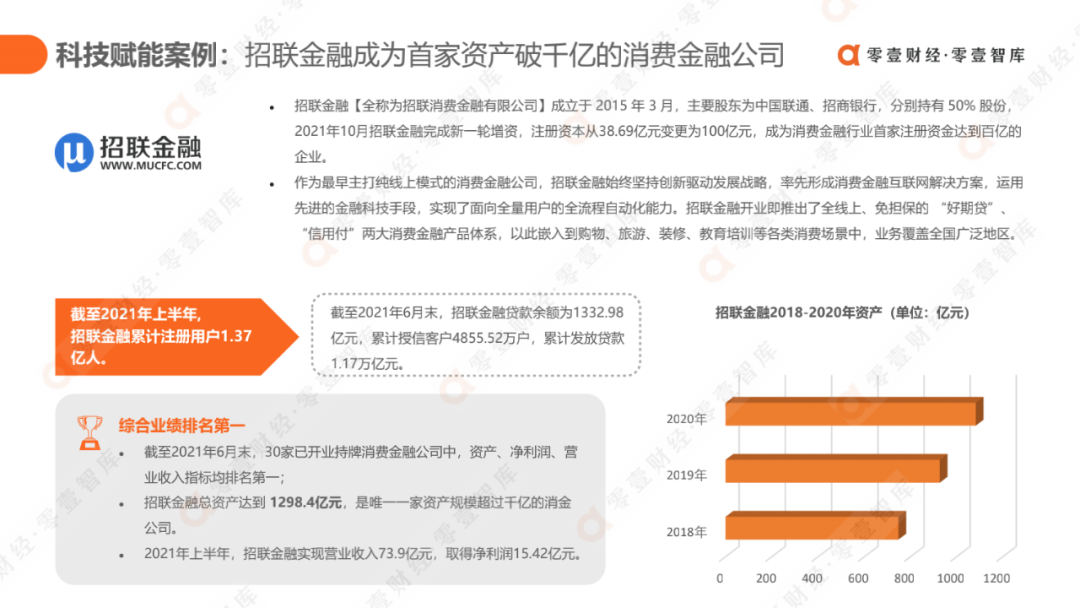
Task: Select the 2019年 asset bar
Action: (836, 468)
